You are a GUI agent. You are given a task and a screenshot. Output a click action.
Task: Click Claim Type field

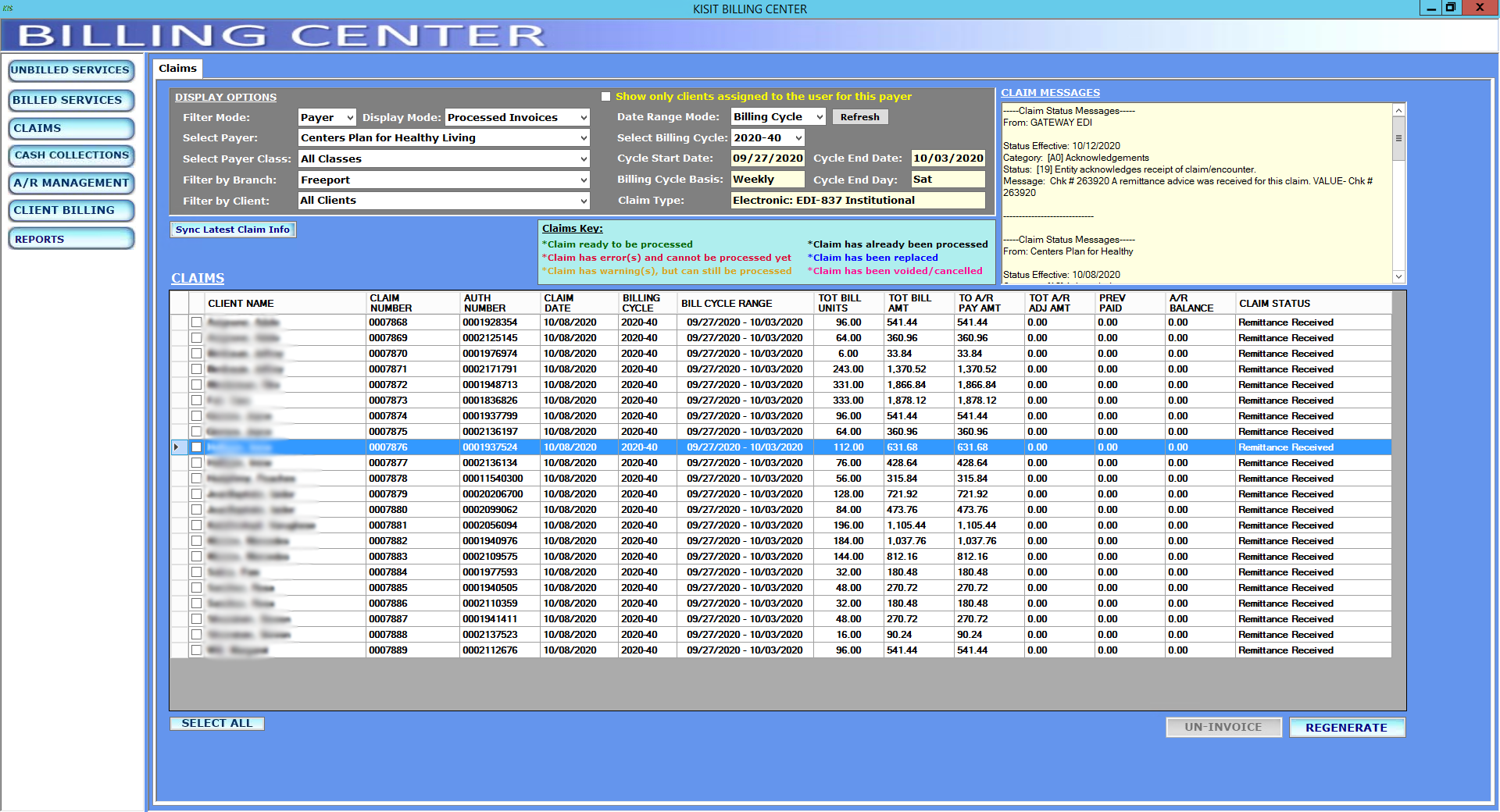point(858,200)
